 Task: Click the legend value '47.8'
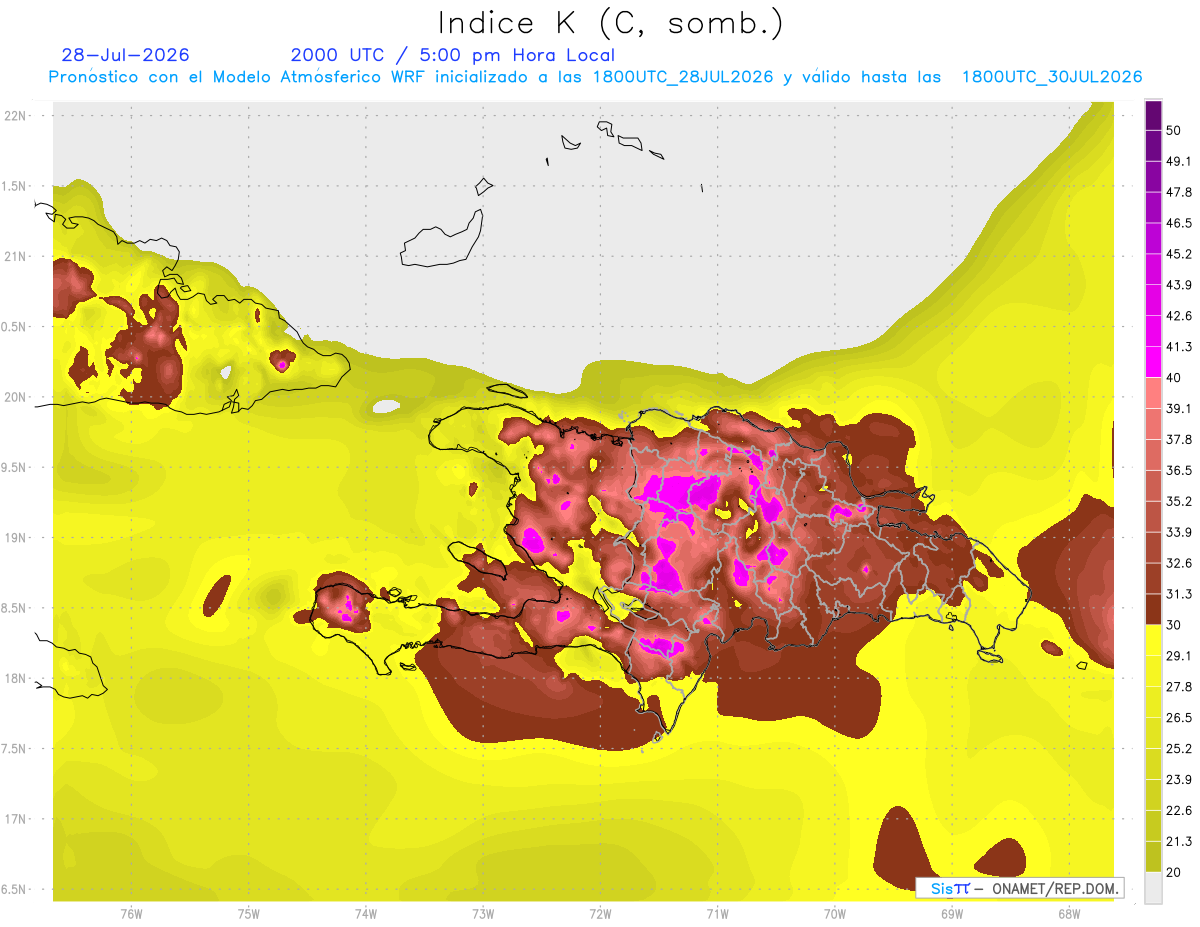(1179, 192)
